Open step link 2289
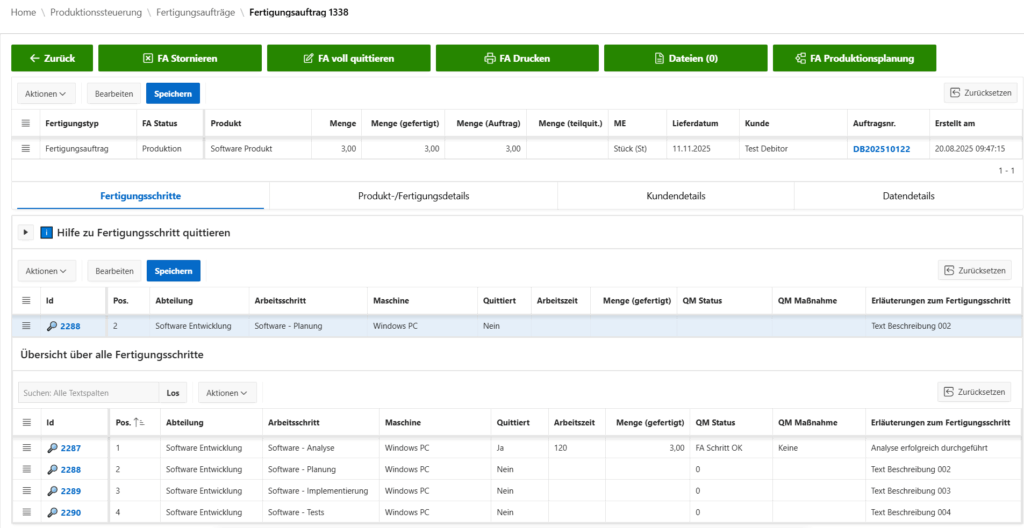Screen dimensions: 1024x528 71,491
